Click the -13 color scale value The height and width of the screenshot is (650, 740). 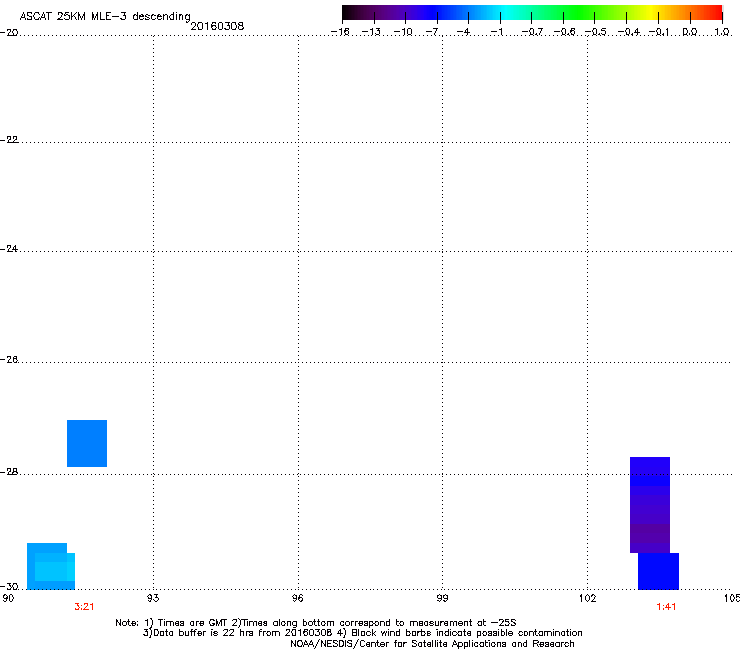(371, 32)
